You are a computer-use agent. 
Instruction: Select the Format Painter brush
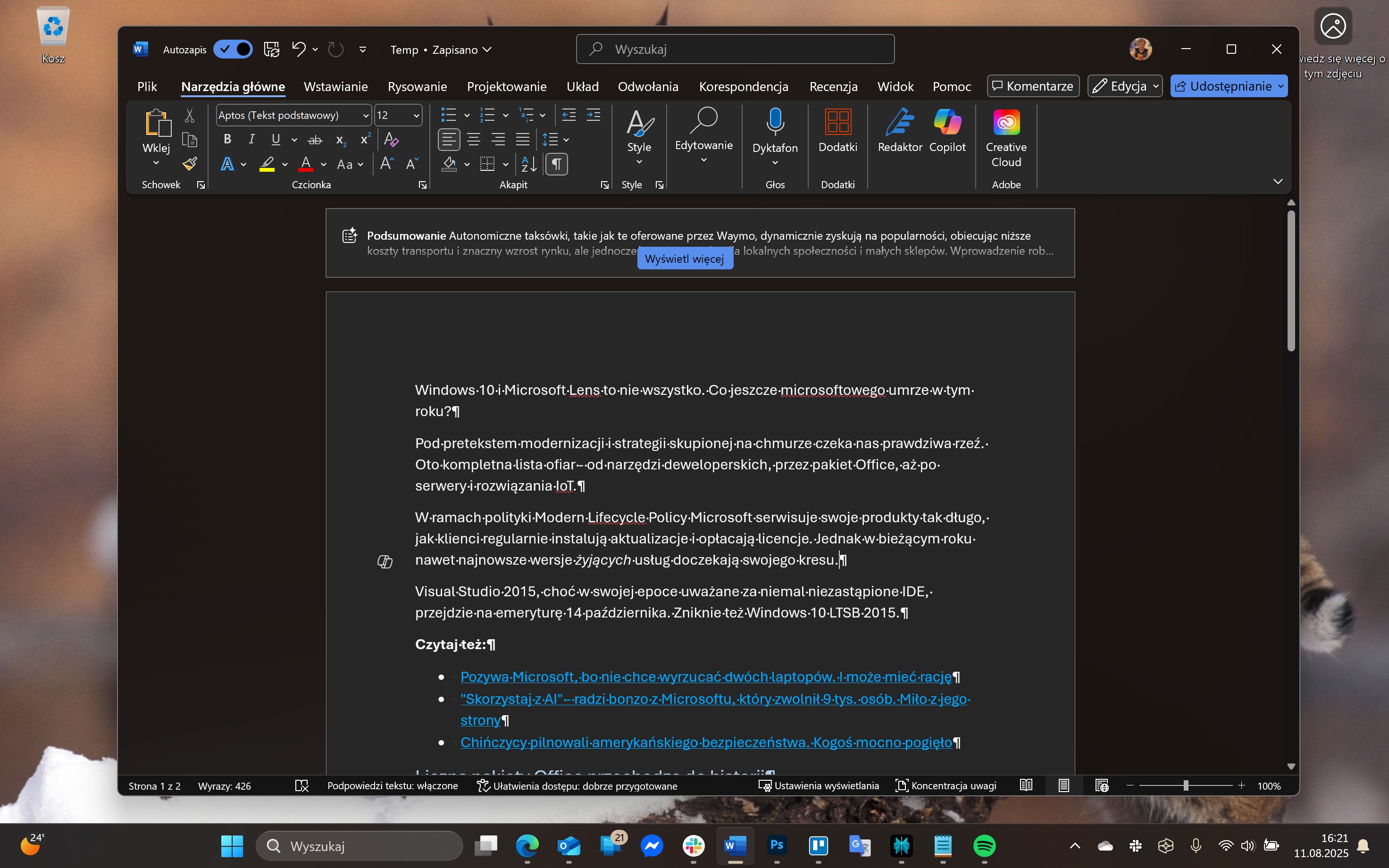coord(190,164)
